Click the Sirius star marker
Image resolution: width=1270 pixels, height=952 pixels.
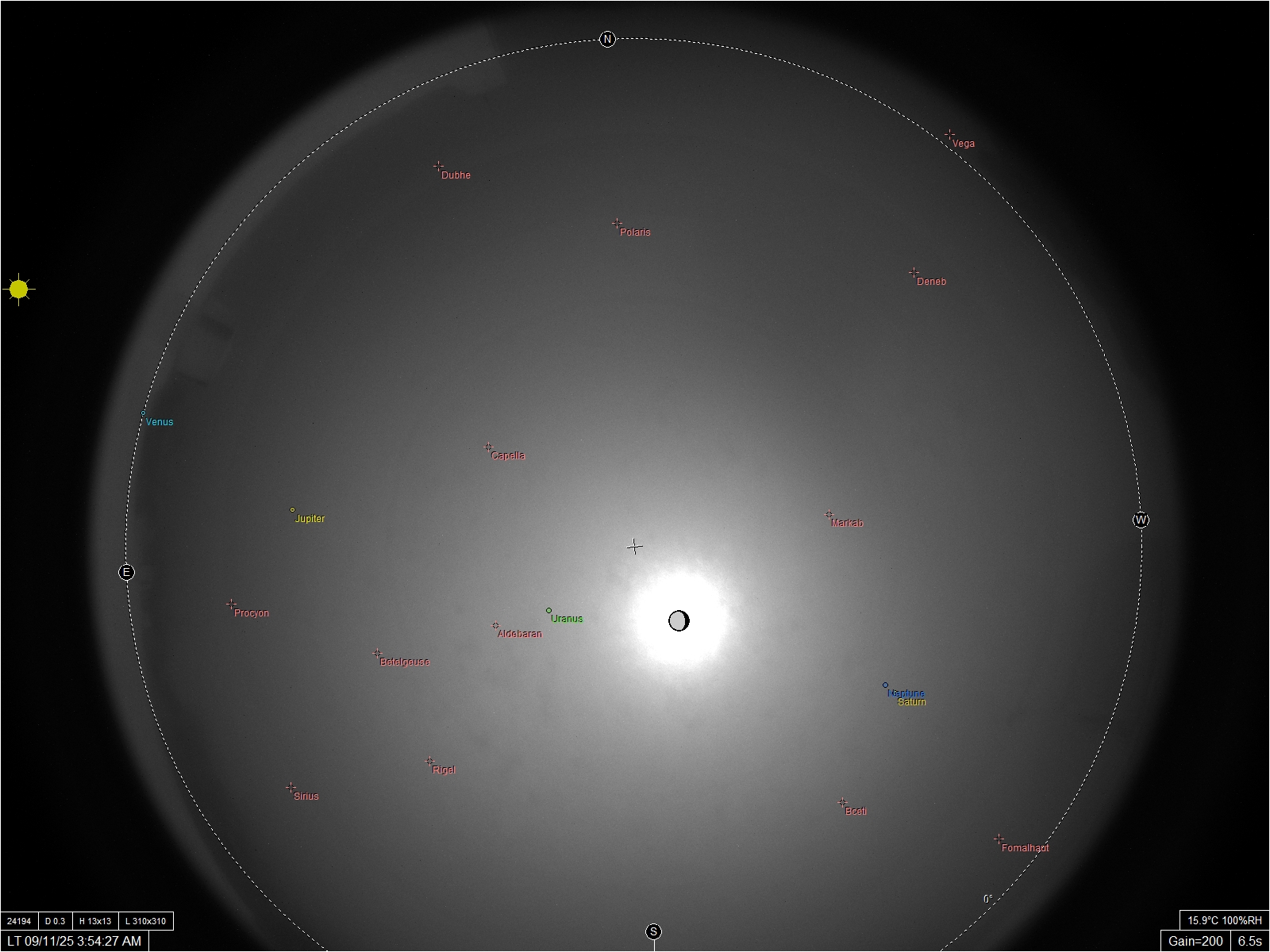[x=291, y=788]
